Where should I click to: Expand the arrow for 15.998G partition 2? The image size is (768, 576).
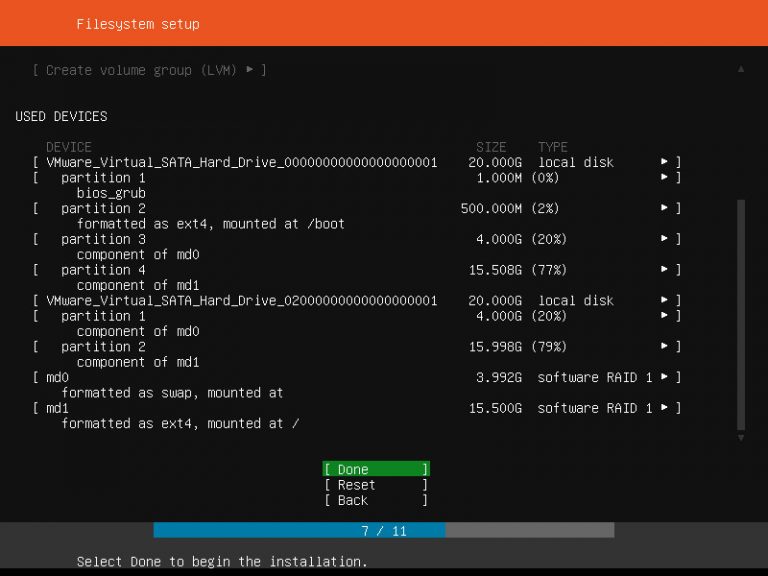tap(664, 346)
